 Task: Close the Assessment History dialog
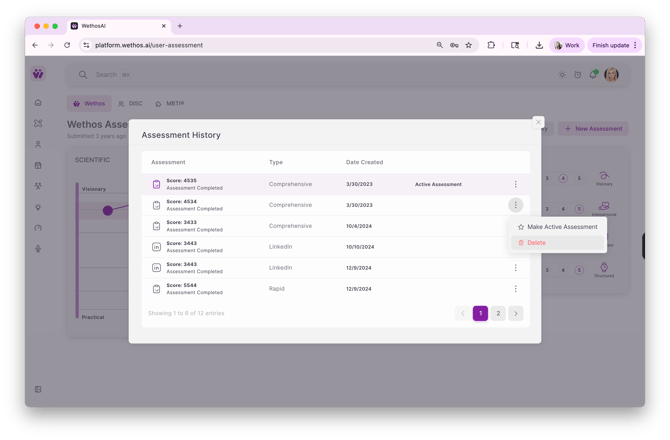click(538, 122)
